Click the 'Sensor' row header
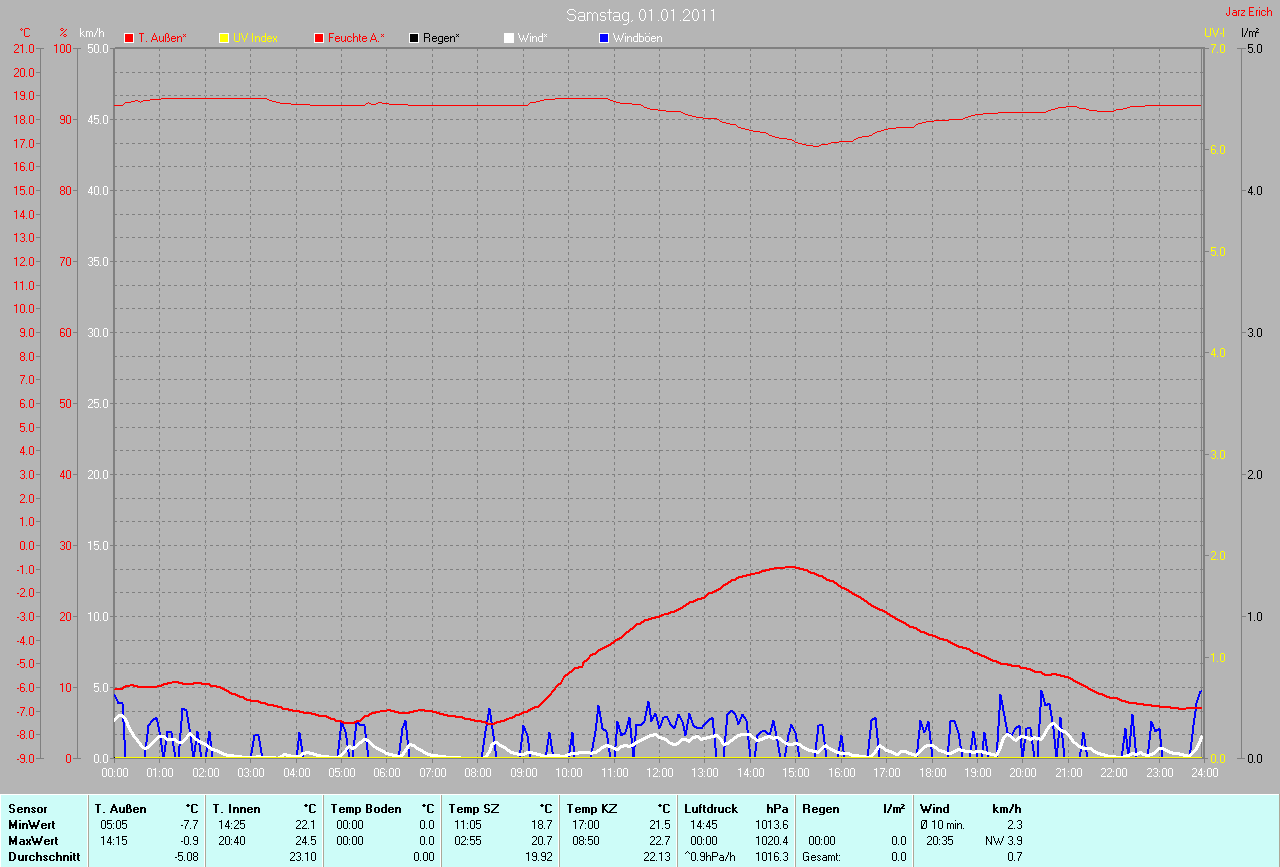The height and width of the screenshot is (867, 1280). coord(27,809)
